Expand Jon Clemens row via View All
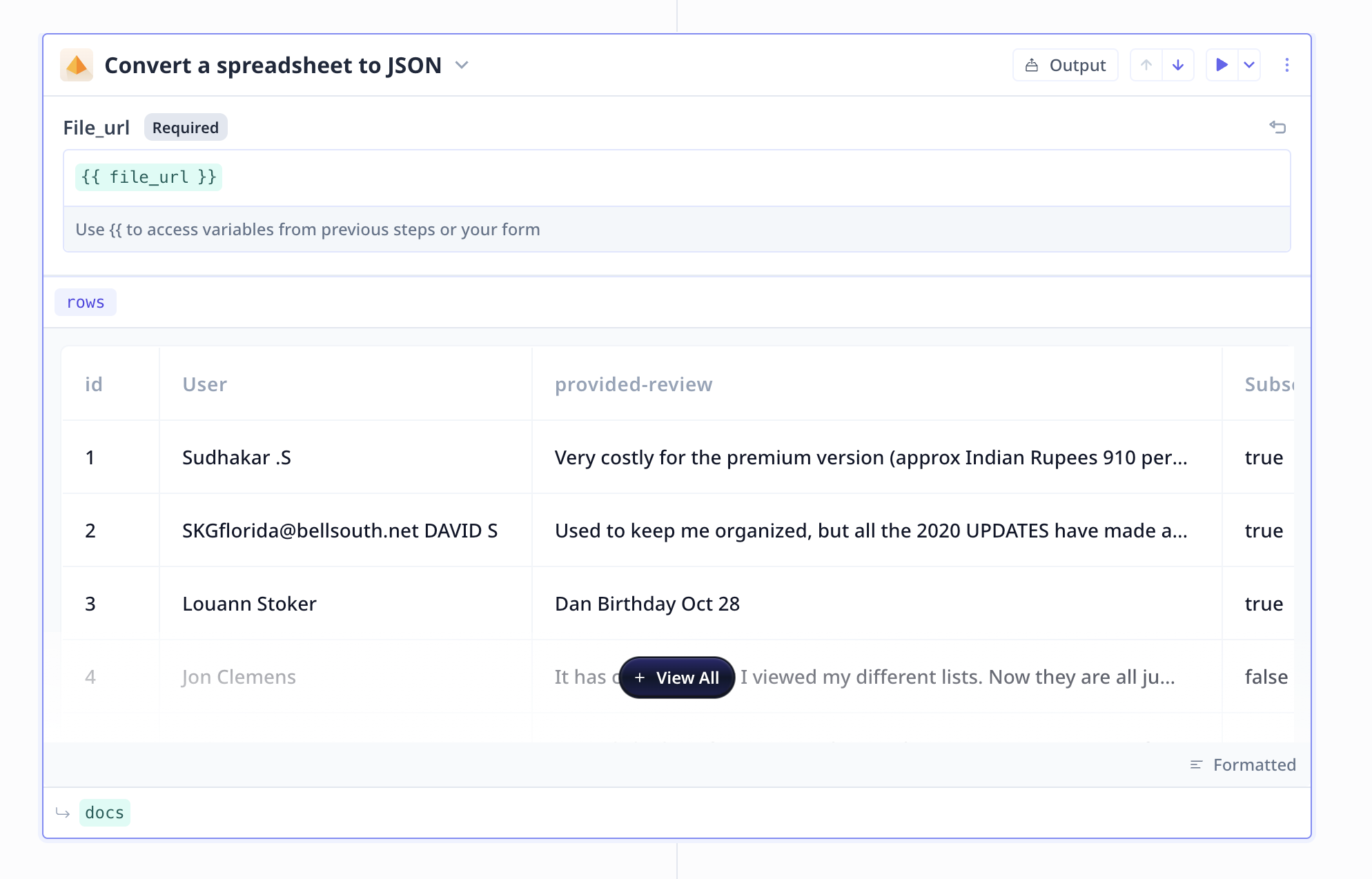Image resolution: width=1372 pixels, height=879 pixels. (x=676, y=678)
